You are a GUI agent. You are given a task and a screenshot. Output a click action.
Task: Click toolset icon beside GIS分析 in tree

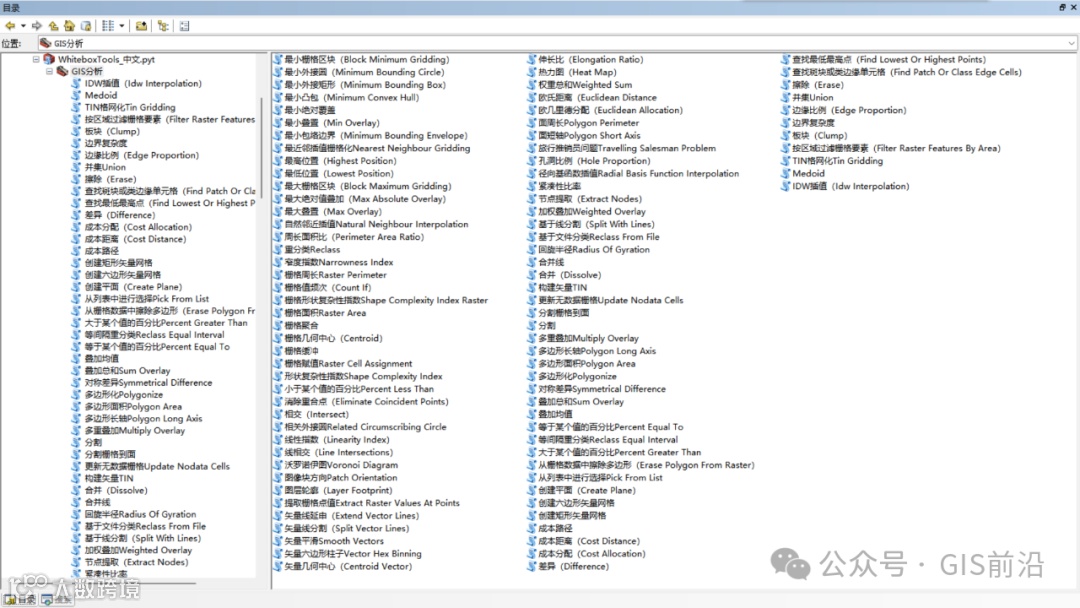click(x=63, y=71)
